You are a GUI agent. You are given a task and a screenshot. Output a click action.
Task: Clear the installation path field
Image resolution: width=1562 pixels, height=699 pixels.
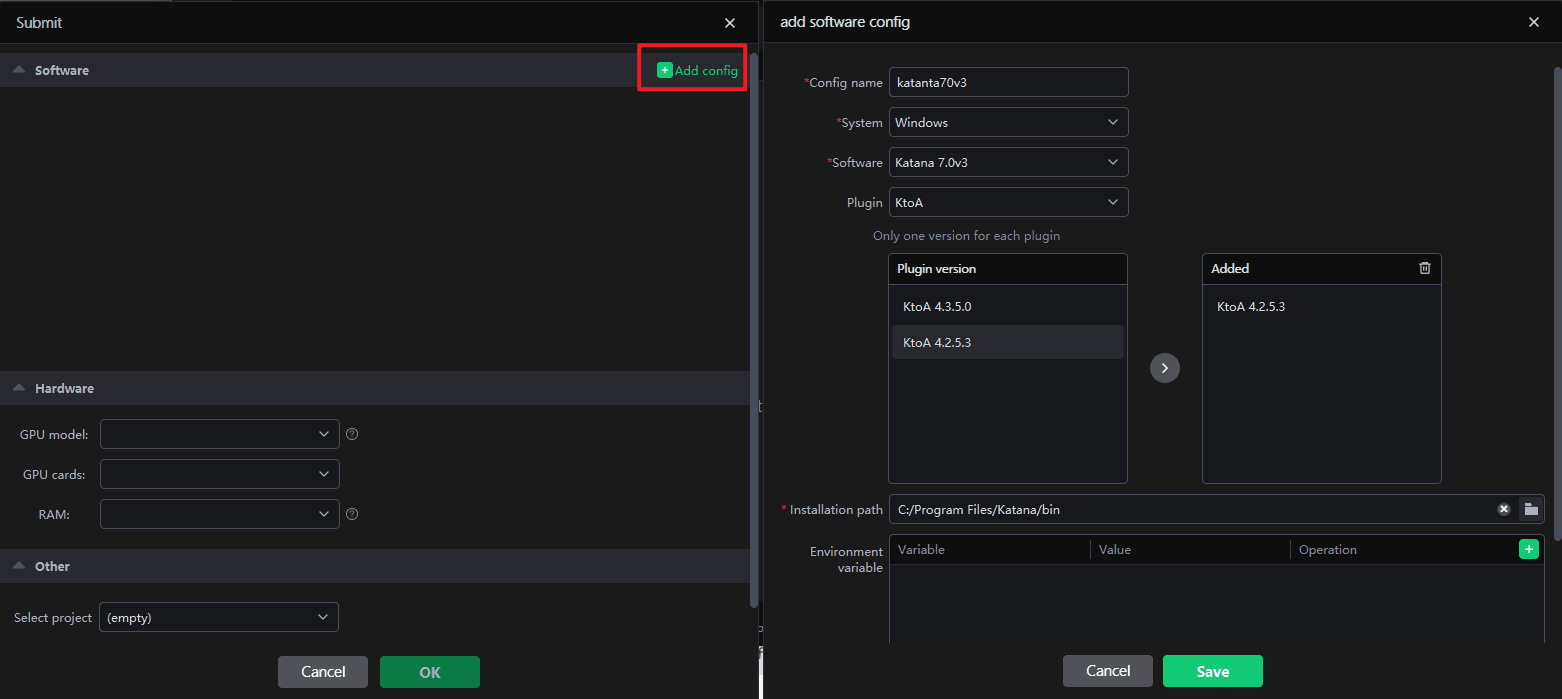coord(1503,509)
